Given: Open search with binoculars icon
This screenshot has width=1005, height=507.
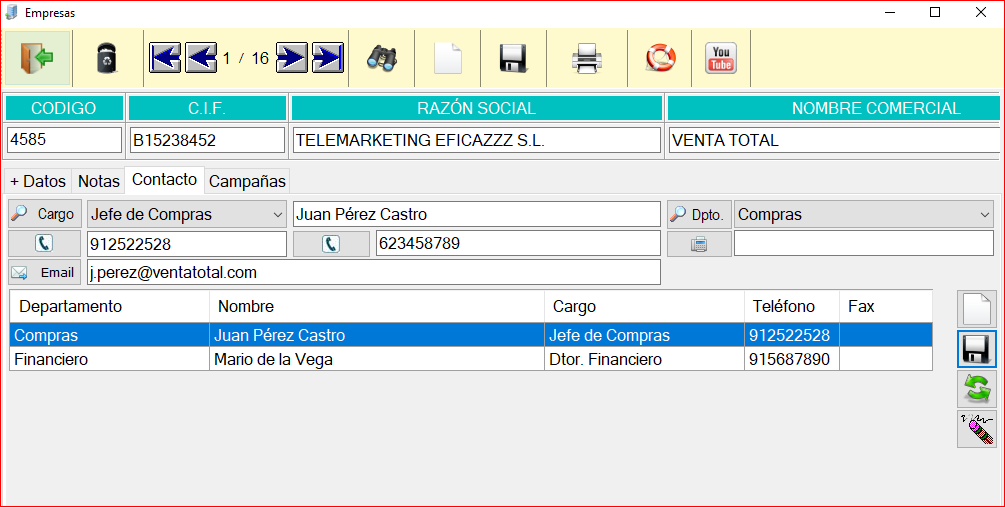Looking at the screenshot, I should [x=382, y=58].
